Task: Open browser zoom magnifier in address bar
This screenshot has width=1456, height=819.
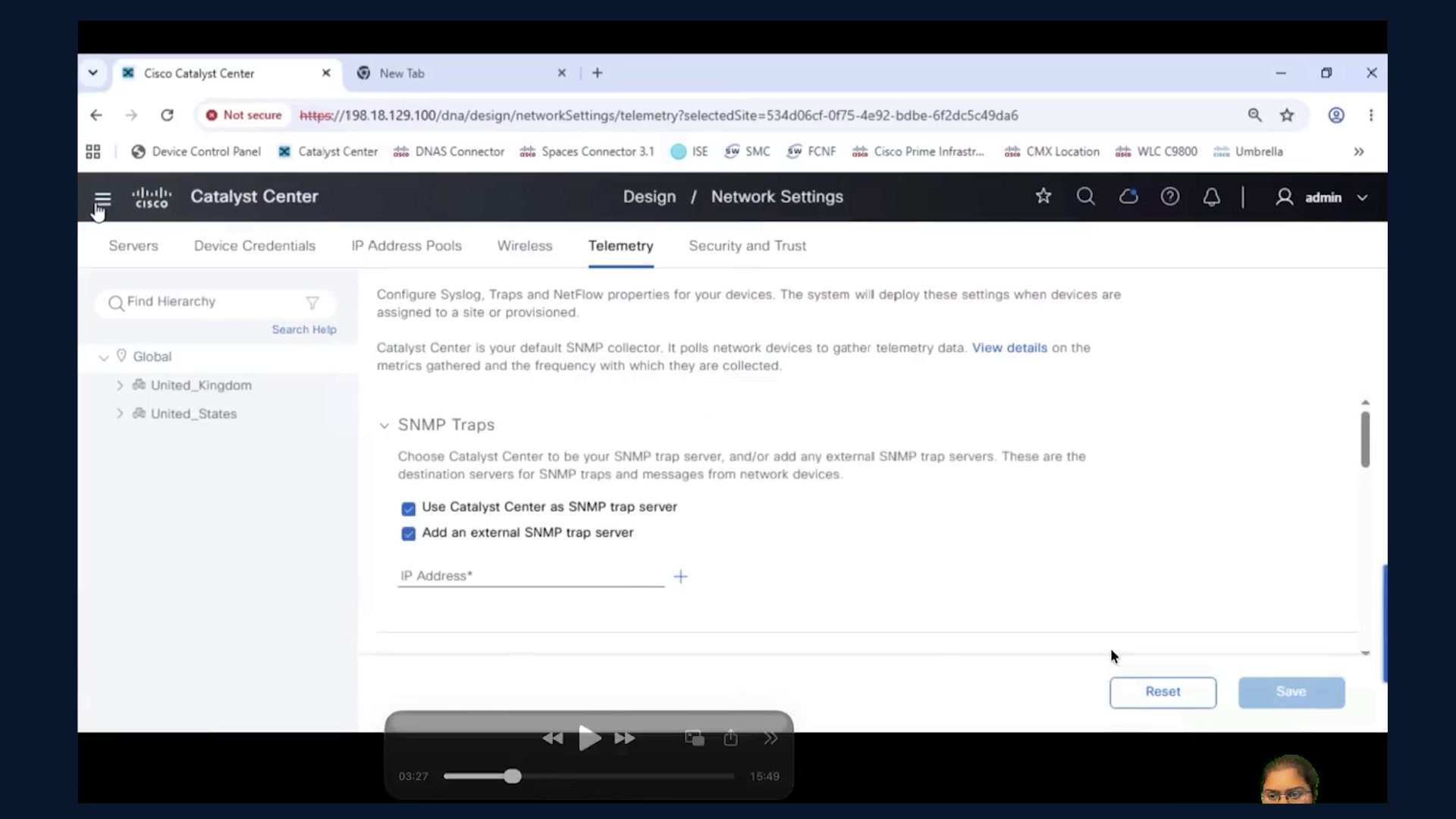Action: coord(1255,115)
